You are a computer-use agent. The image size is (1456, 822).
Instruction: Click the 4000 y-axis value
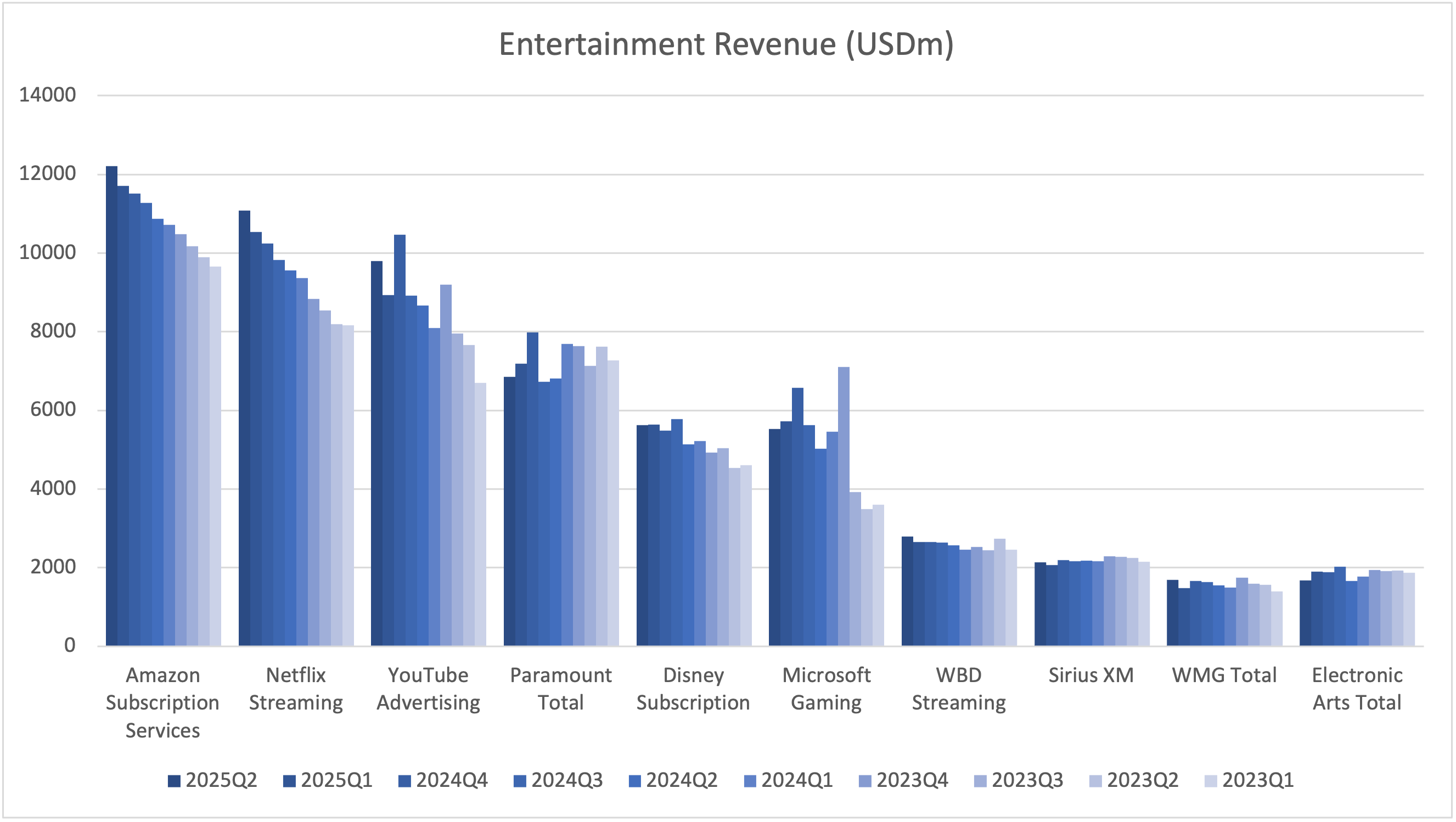tap(53, 488)
